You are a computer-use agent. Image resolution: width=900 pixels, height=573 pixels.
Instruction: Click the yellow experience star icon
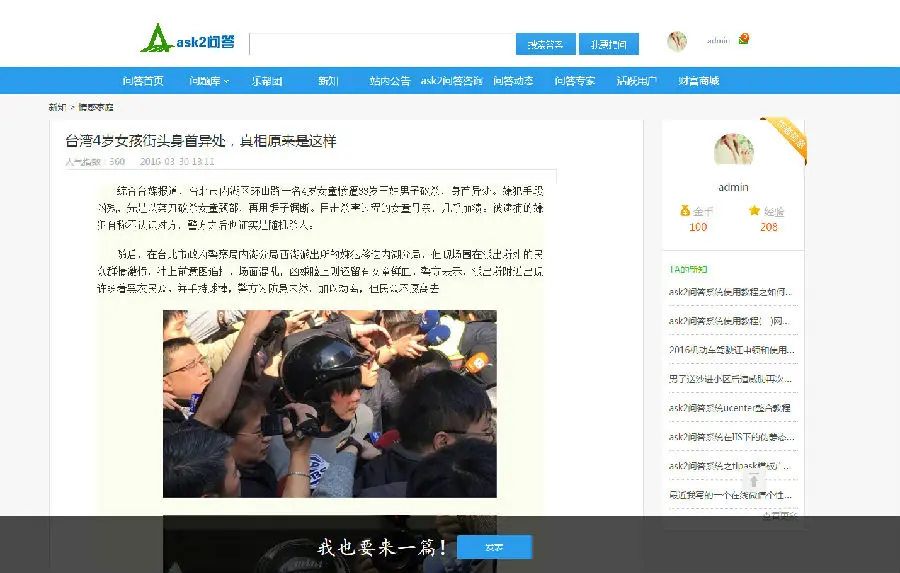point(754,211)
